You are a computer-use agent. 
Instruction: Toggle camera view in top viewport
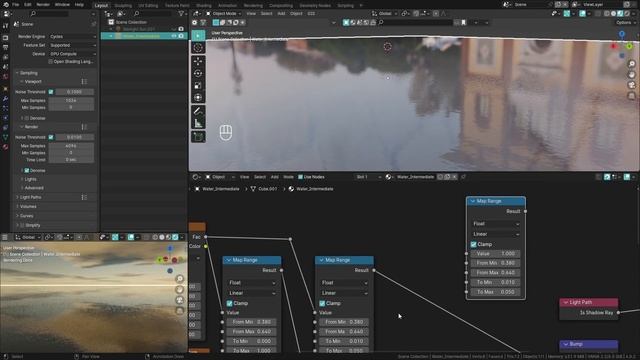tap(631, 85)
